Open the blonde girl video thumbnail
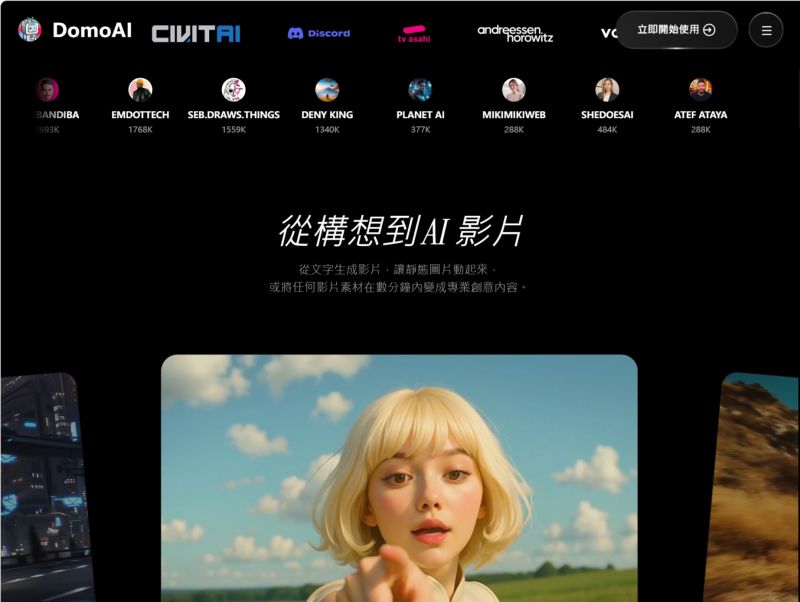Screen dimensions: 800x602 tap(399, 478)
